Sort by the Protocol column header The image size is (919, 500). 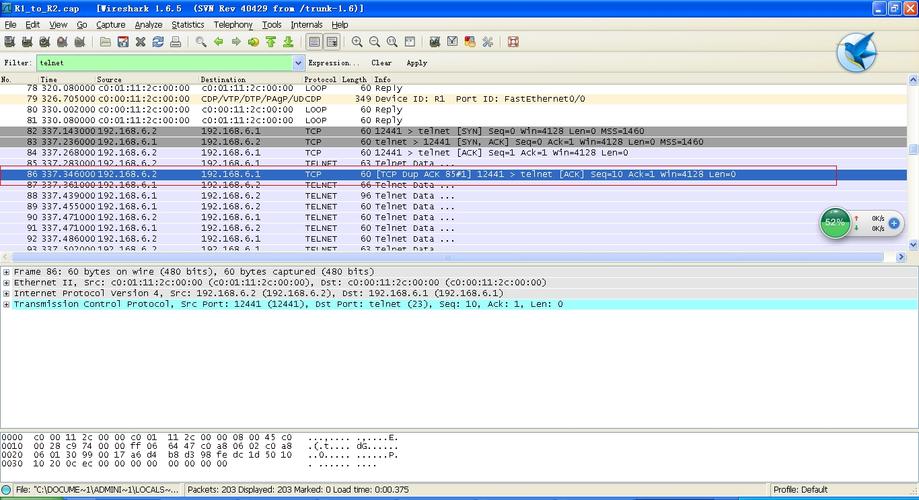point(320,79)
